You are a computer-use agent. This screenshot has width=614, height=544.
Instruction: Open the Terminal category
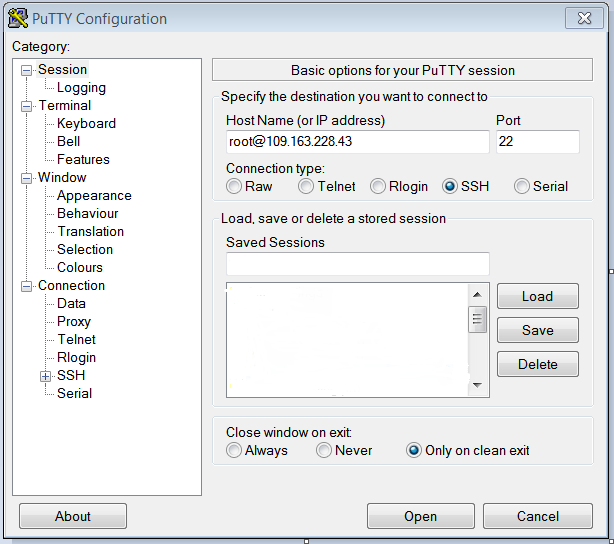65,105
